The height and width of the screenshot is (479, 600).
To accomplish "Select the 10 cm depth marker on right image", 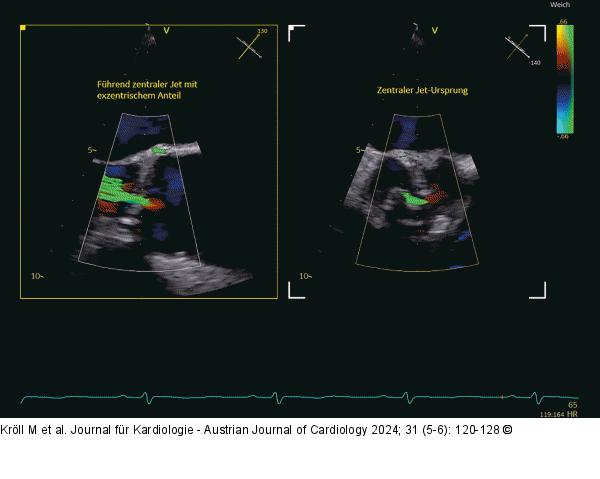I will click(x=305, y=274).
